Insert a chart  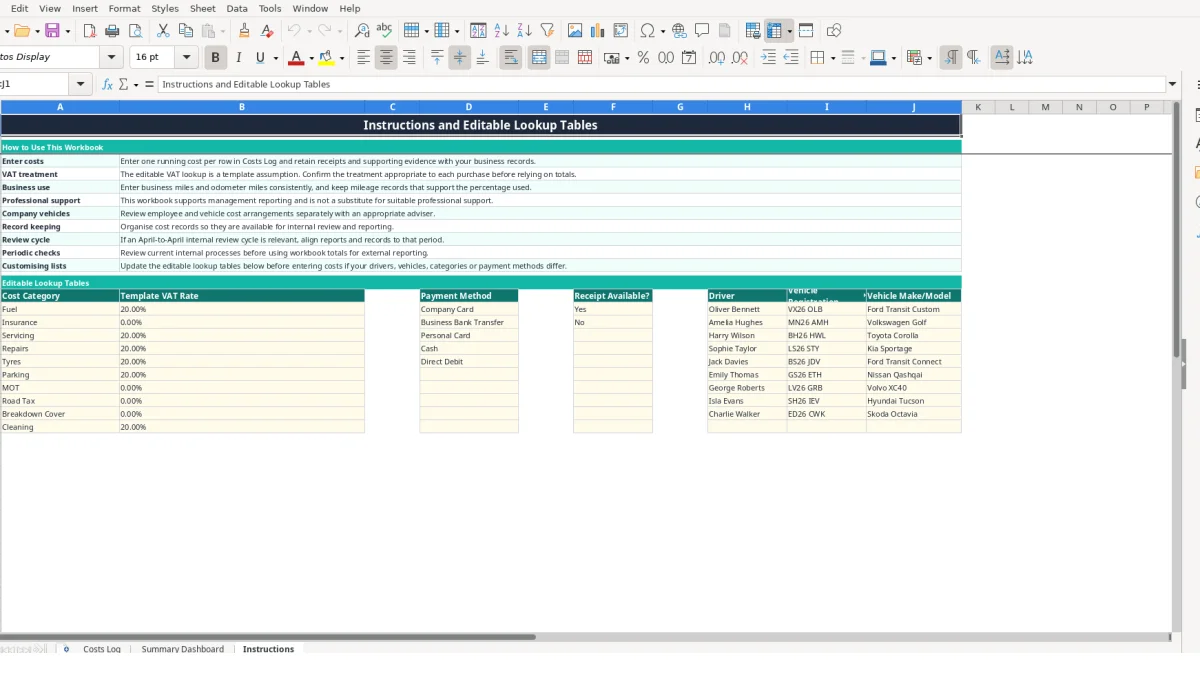pos(598,31)
